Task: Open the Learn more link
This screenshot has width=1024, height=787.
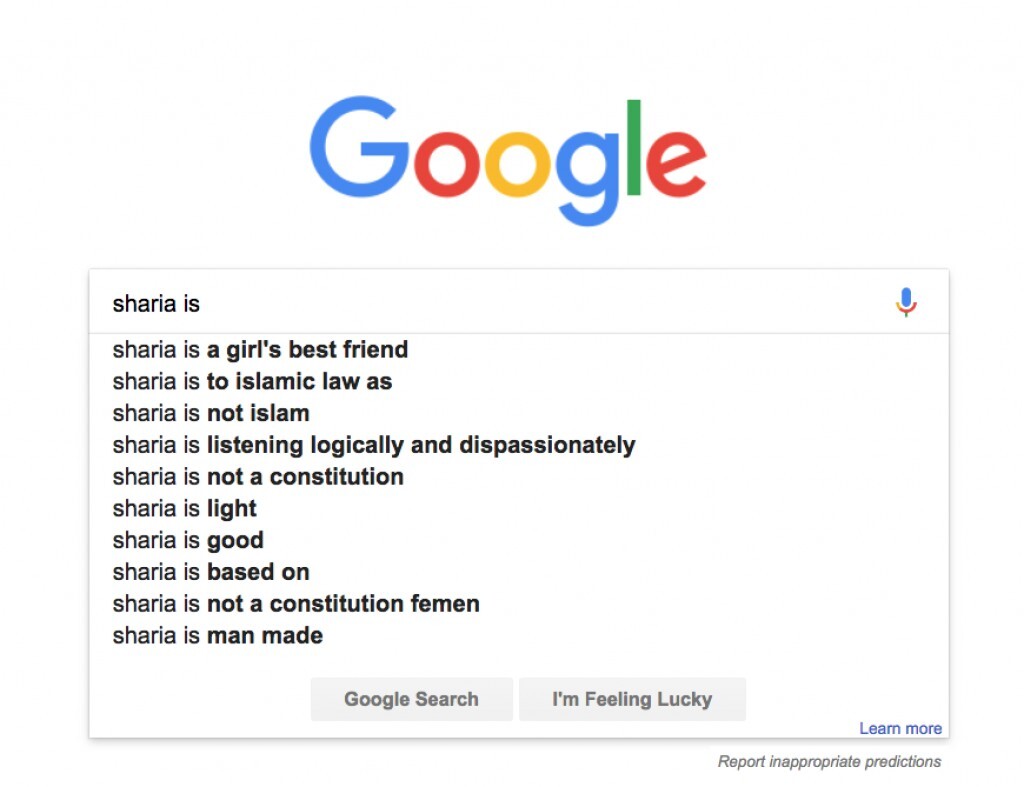Action: [x=900, y=729]
